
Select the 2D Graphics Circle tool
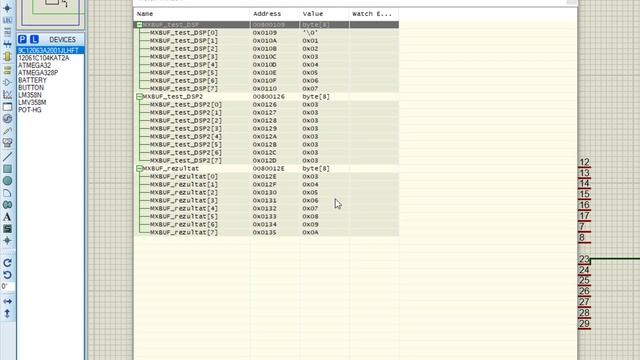[x=7, y=181]
